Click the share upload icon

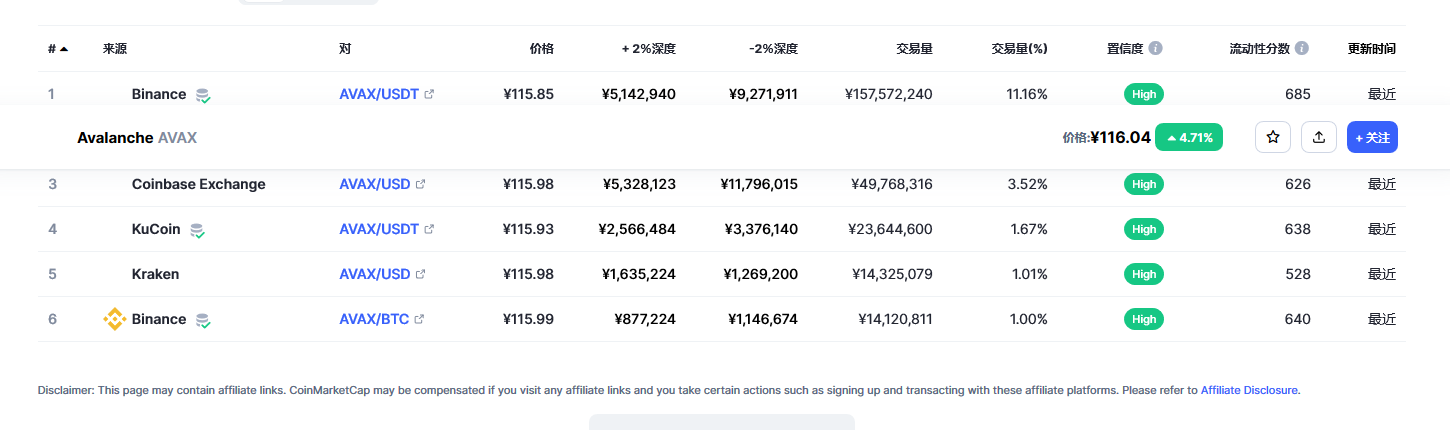[1319, 137]
